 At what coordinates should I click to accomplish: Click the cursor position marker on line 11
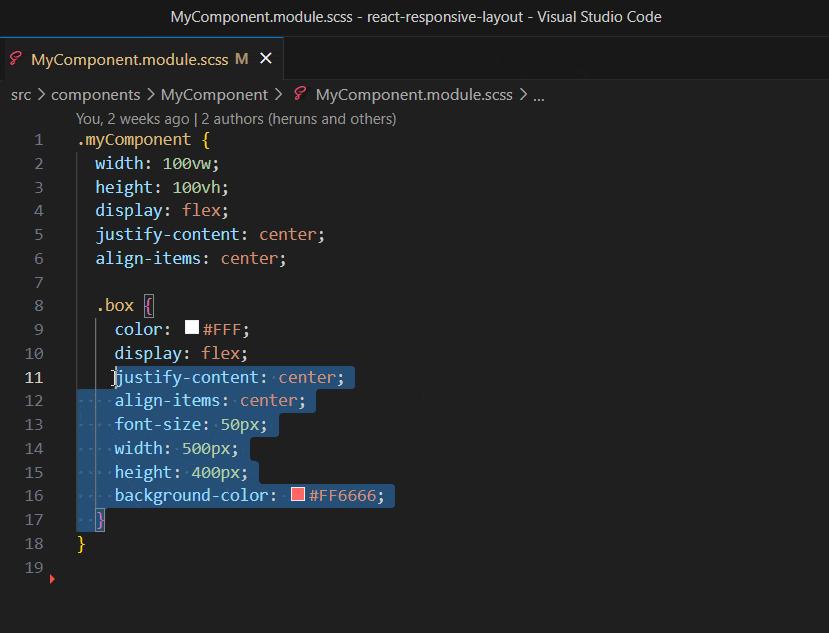tap(113, 377)
